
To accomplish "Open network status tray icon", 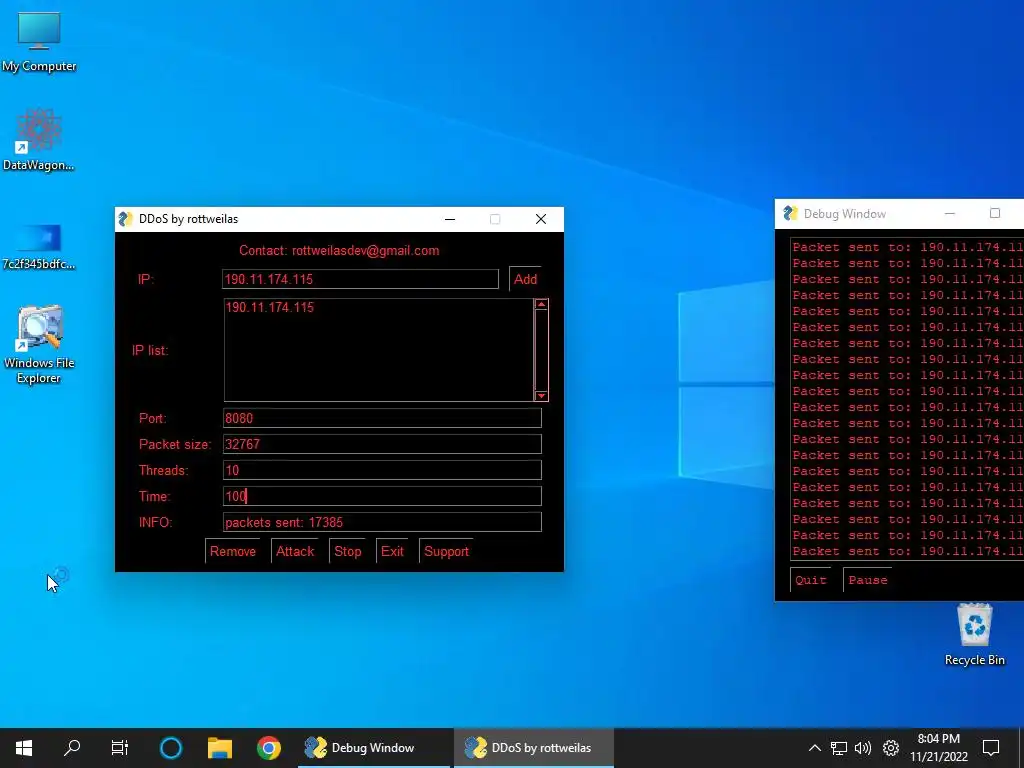I will click(839, 748).
